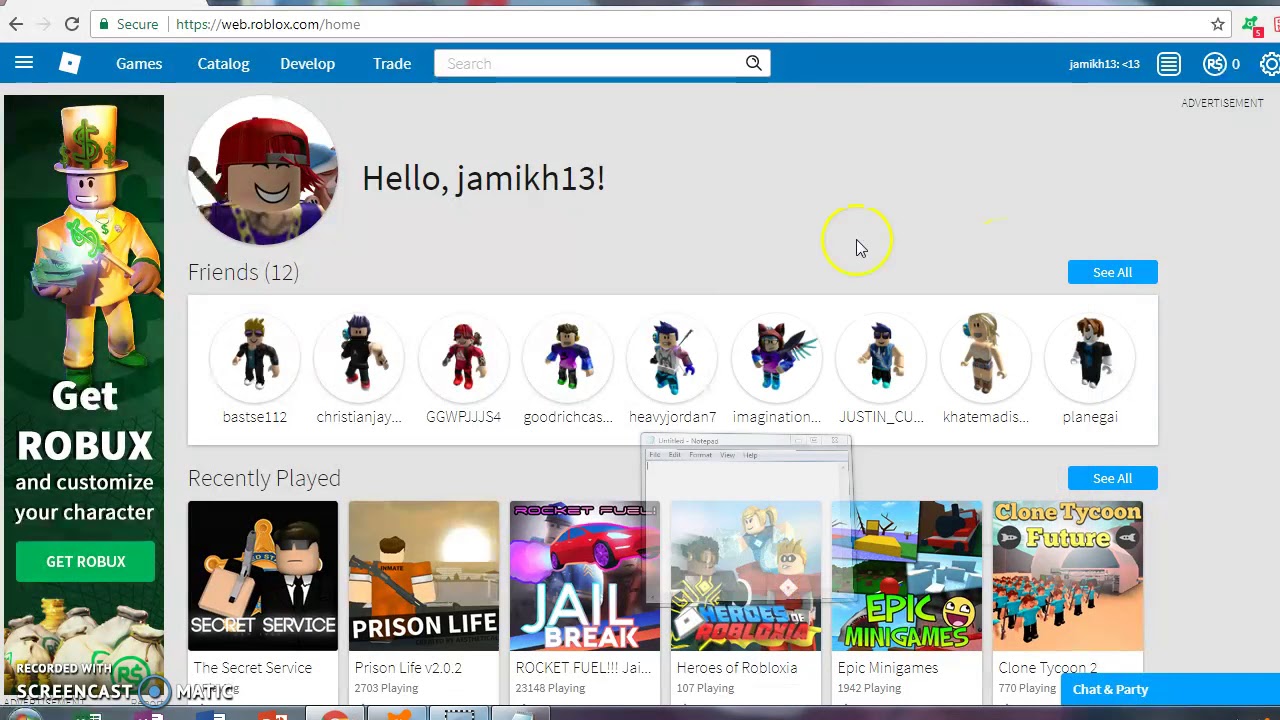The image size is (1280, 720).
Task: Open the Robux balance icon
Action: 1215,64
